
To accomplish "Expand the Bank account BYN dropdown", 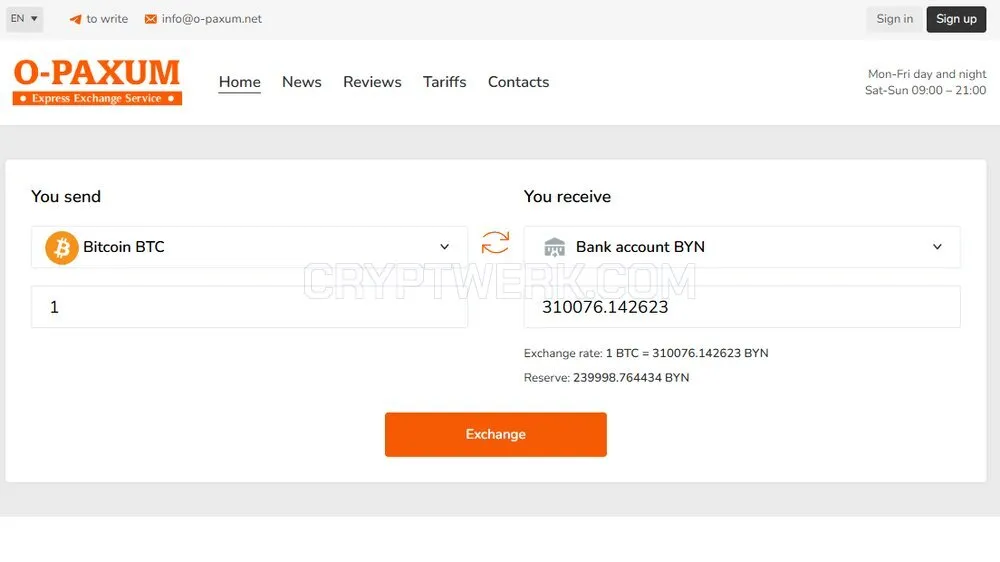I will coord(742,247).
